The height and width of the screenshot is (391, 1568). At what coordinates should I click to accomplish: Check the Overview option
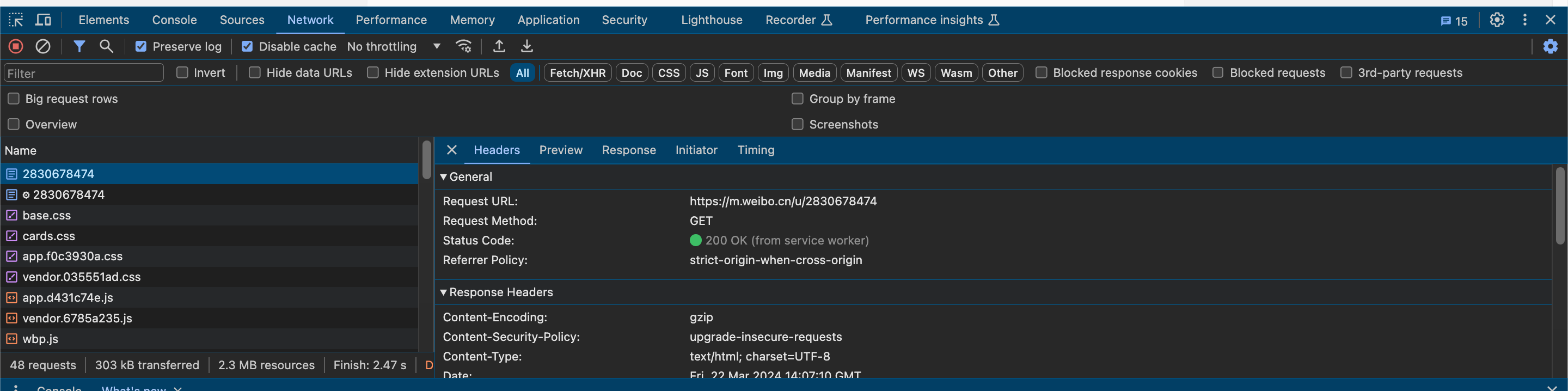[x=14, y=124]
